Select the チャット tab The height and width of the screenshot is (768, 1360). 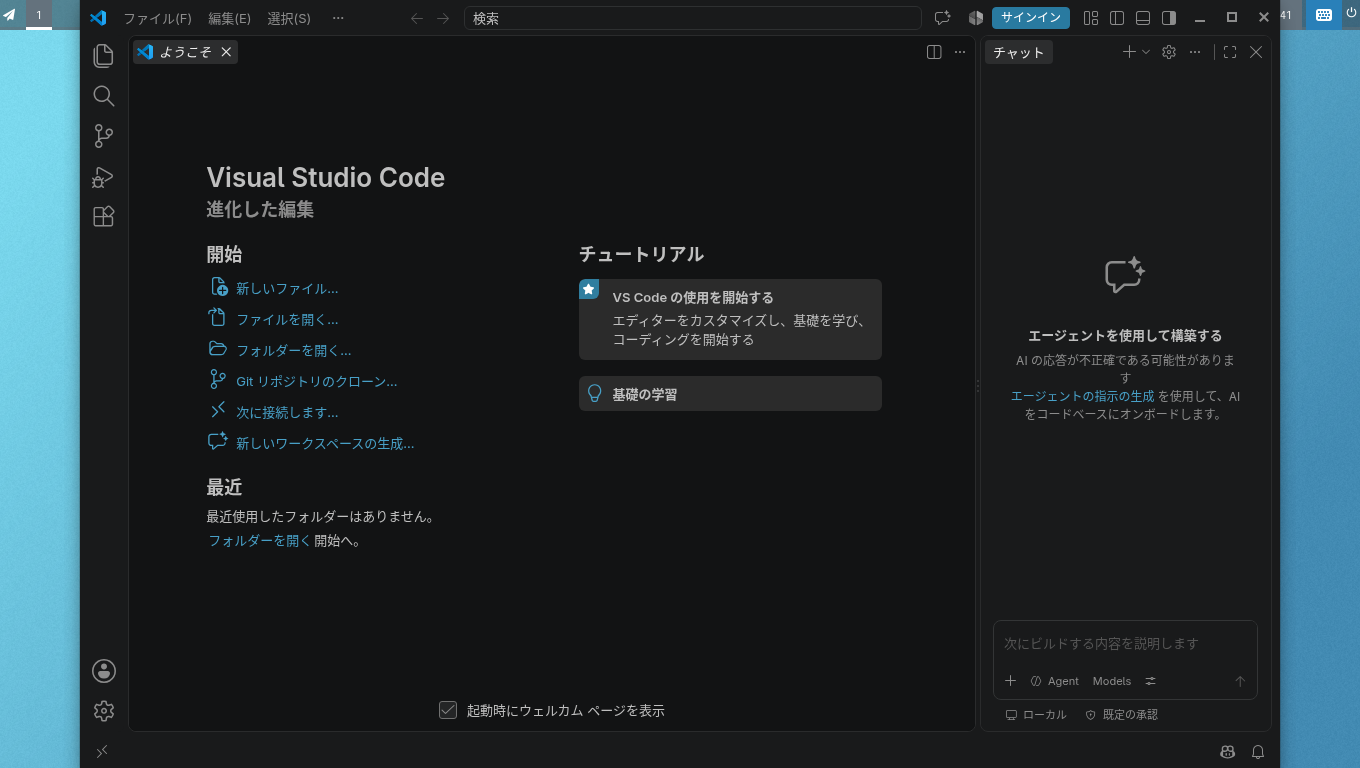1019,52
